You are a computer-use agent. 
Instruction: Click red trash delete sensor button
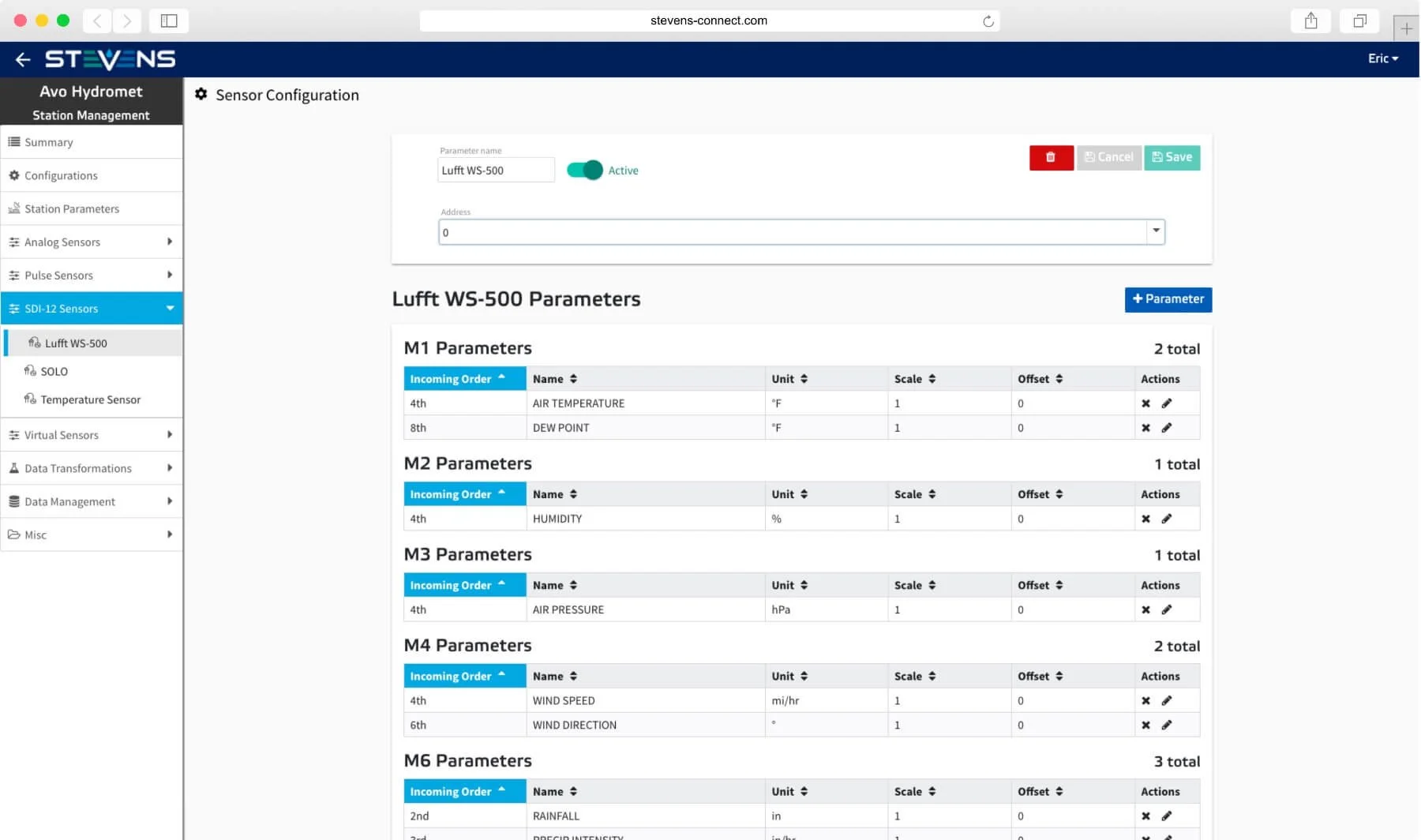pyautogui.click(x=1051, y=157)
